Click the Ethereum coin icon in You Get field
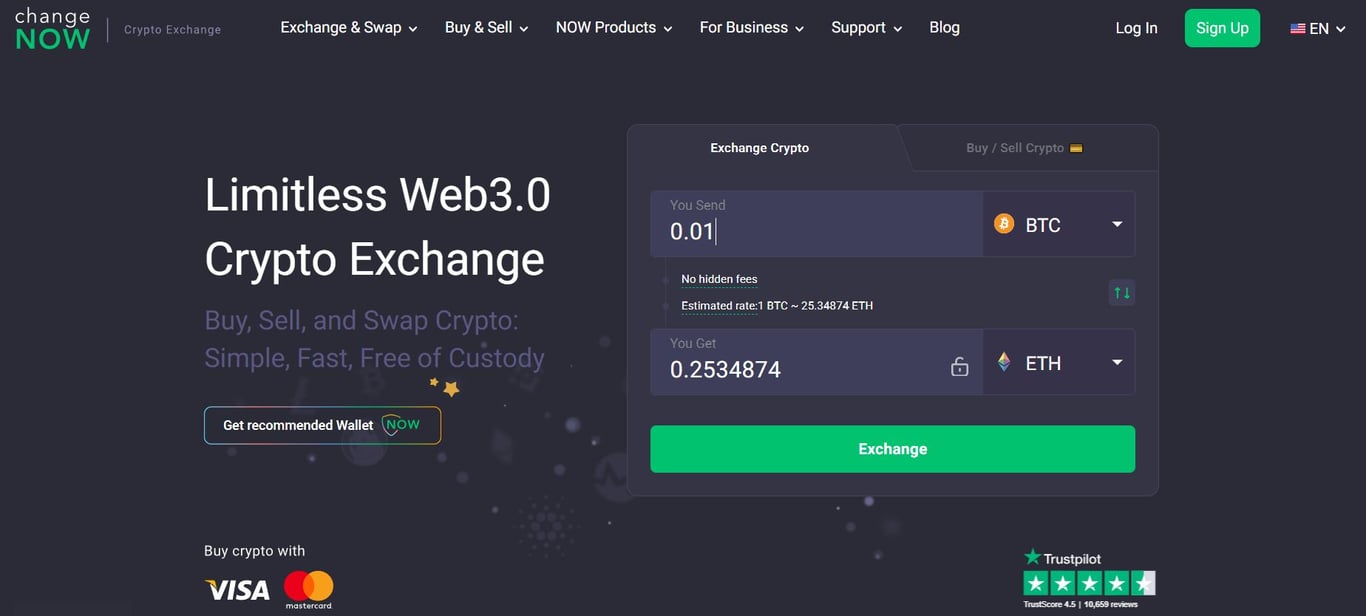This screenshot has height=616, width=1366. tap(1003, 361)
